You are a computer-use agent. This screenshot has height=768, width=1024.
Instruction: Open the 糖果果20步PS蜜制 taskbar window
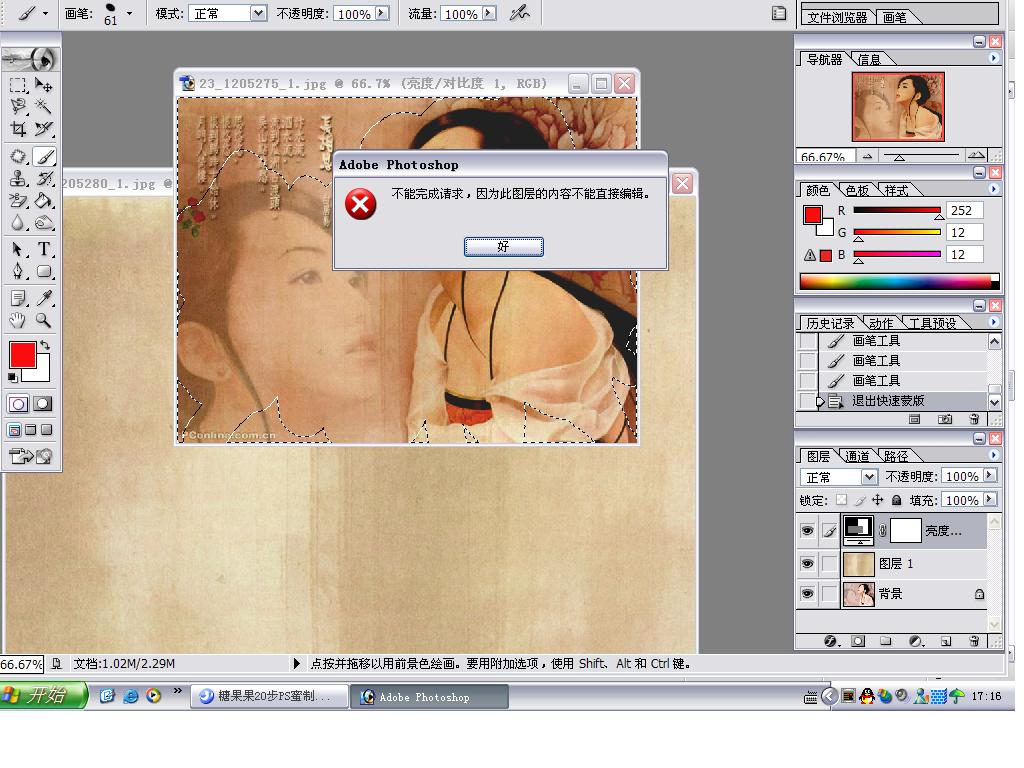point(269,697)
